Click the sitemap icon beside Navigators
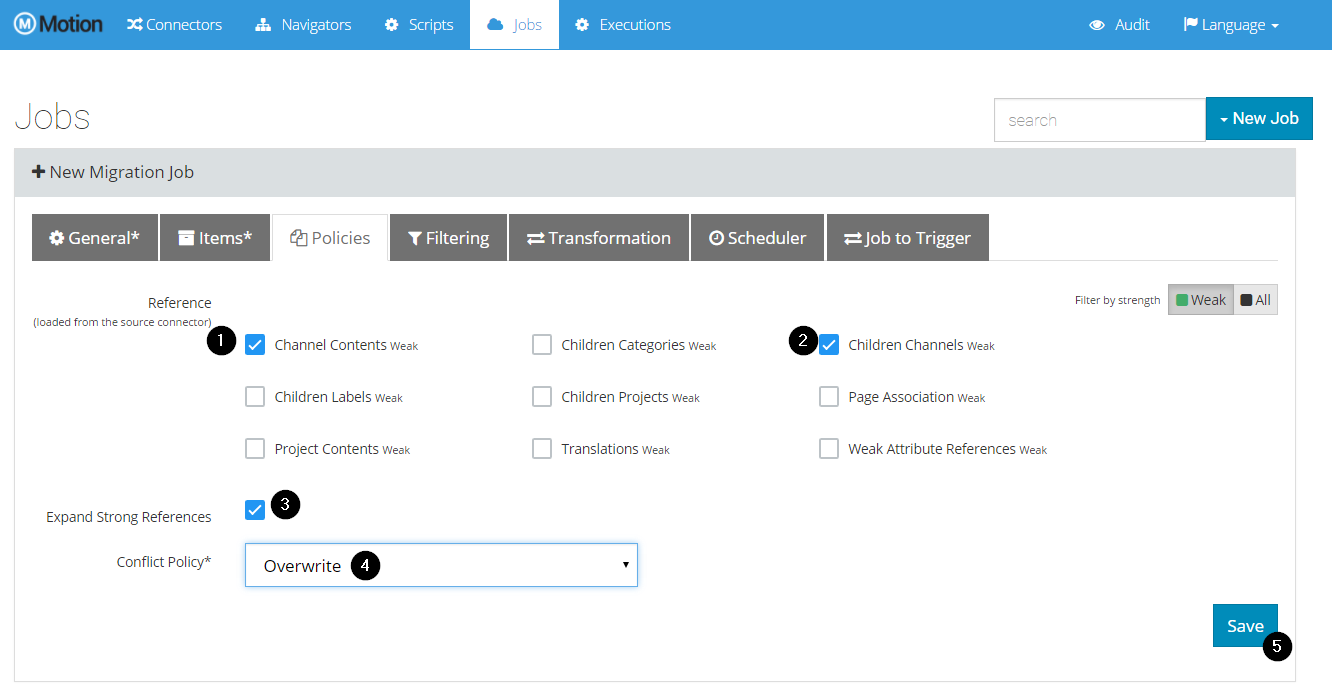Screen dimensions: 1332x694 [x=263, y=24]
